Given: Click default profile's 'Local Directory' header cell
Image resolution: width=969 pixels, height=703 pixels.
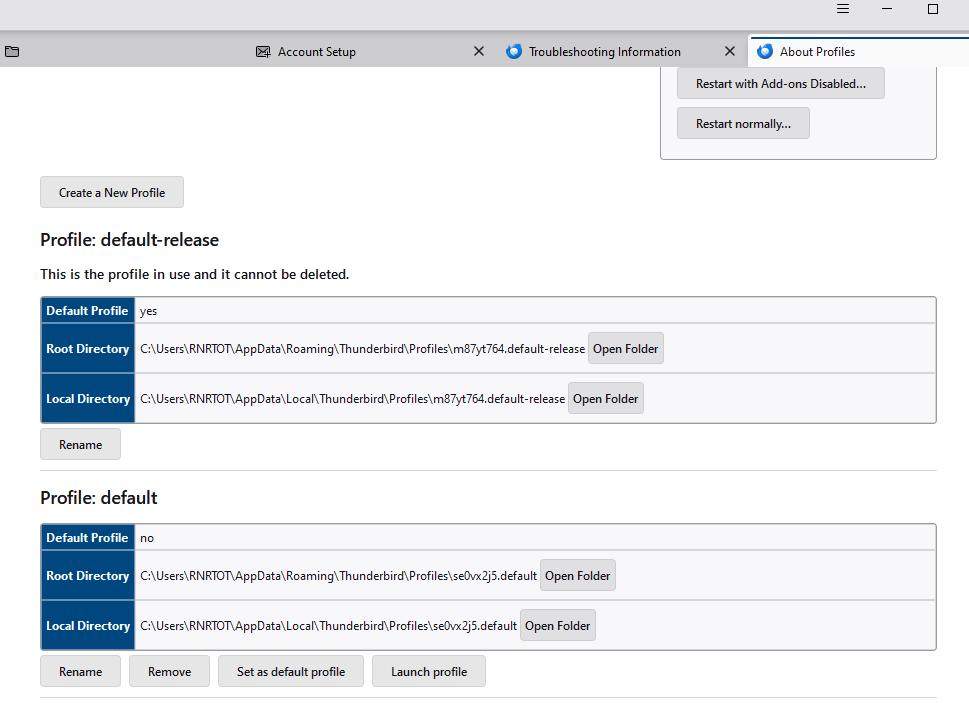Looking at the screenshot, I should (x=88, y=625).
